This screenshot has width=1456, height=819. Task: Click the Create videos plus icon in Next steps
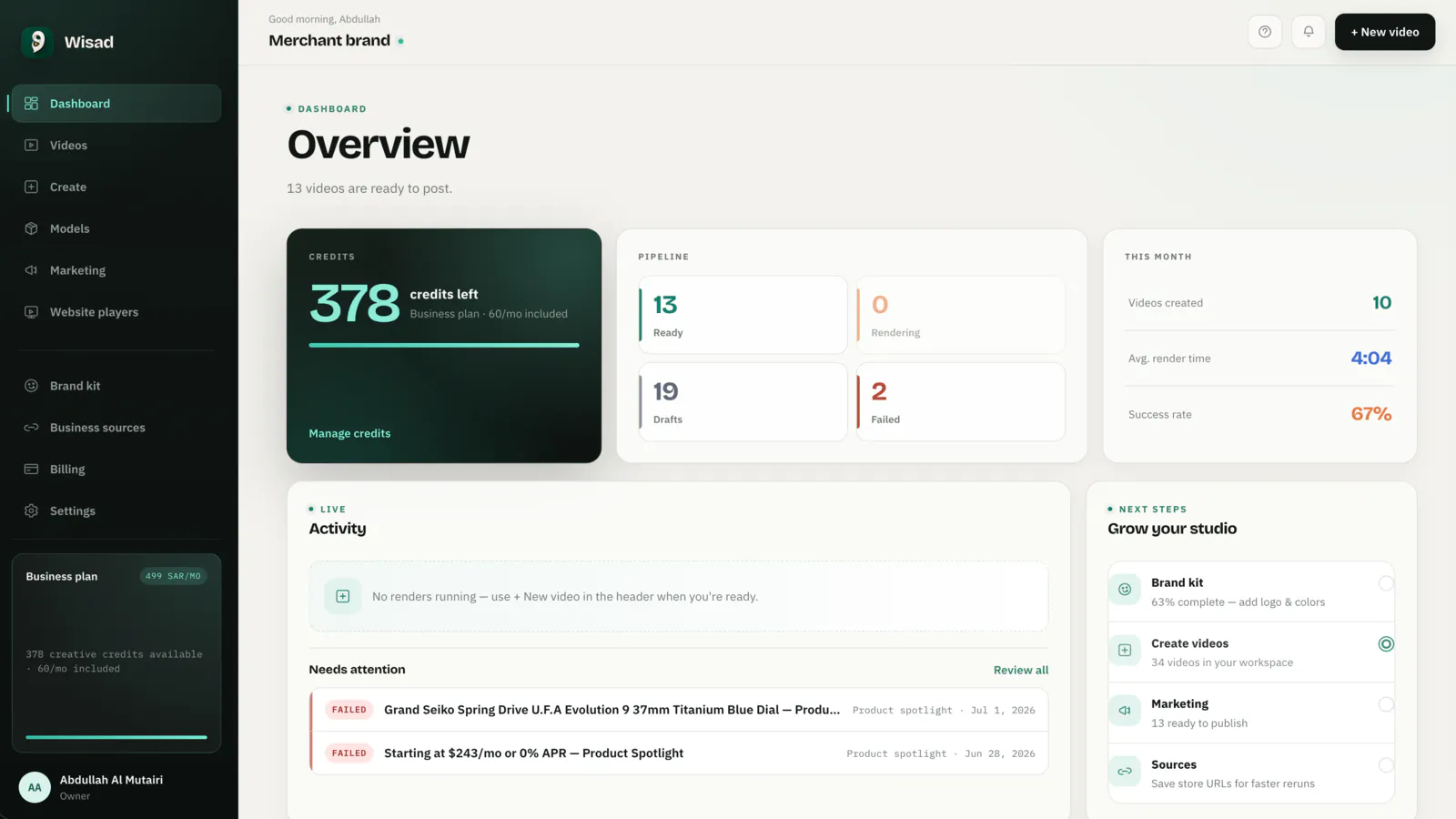pyautogui.click(x=1125, y=651)
